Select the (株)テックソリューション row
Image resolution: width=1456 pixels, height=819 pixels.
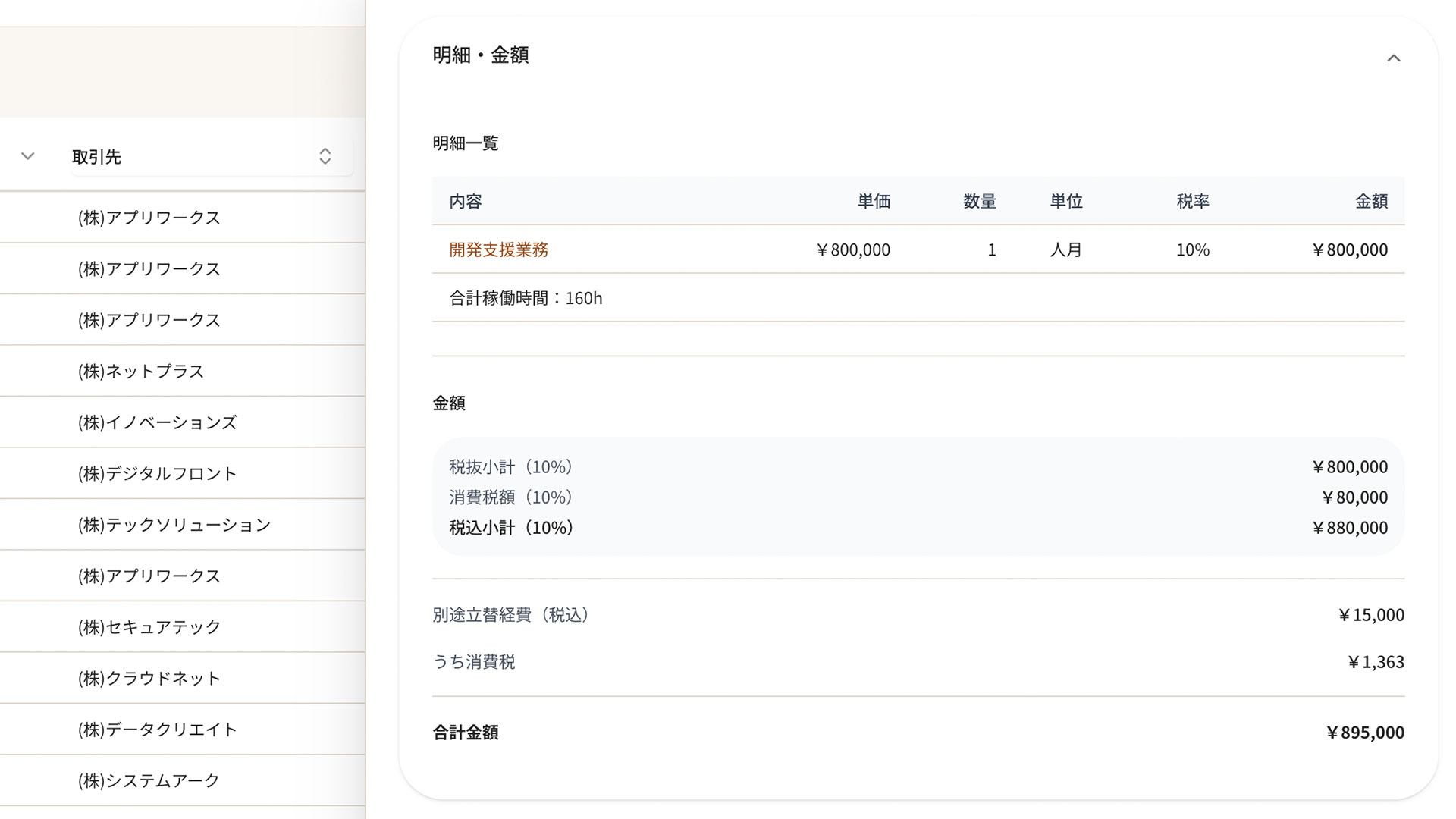pyautogui.click(x=174, y=525)
